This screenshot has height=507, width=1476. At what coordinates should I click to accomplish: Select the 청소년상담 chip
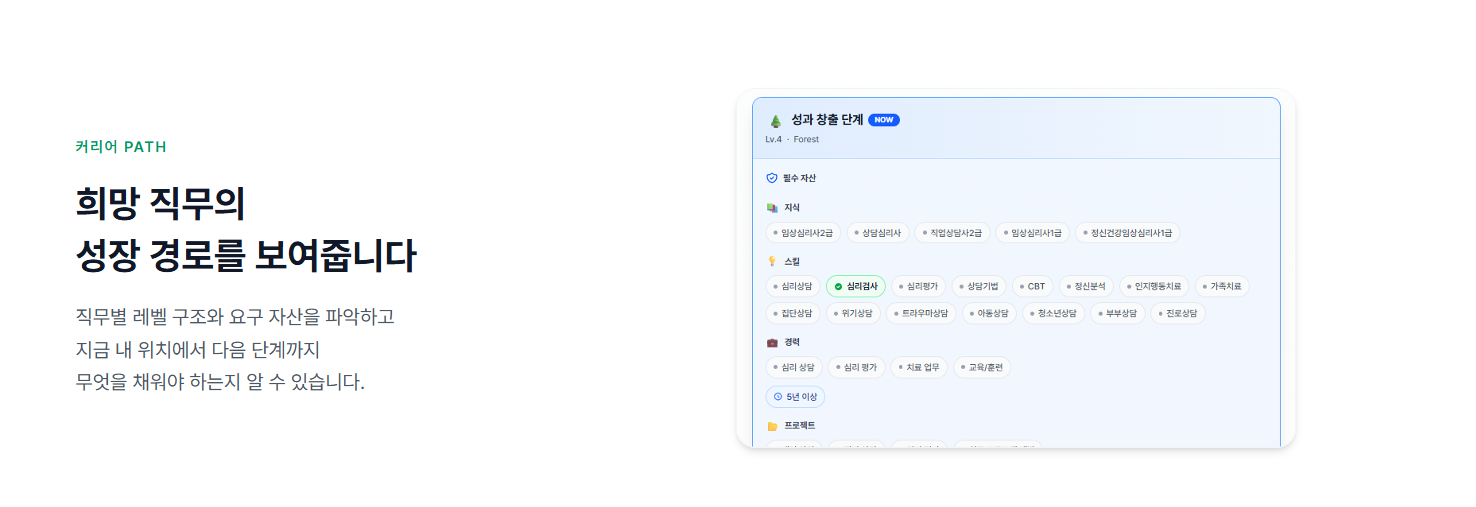1054,313
